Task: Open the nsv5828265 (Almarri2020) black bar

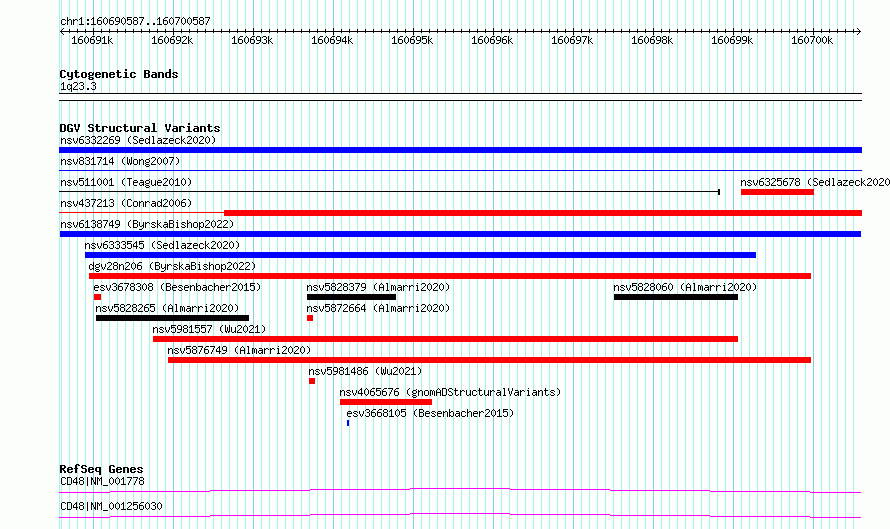Action: 173,318
